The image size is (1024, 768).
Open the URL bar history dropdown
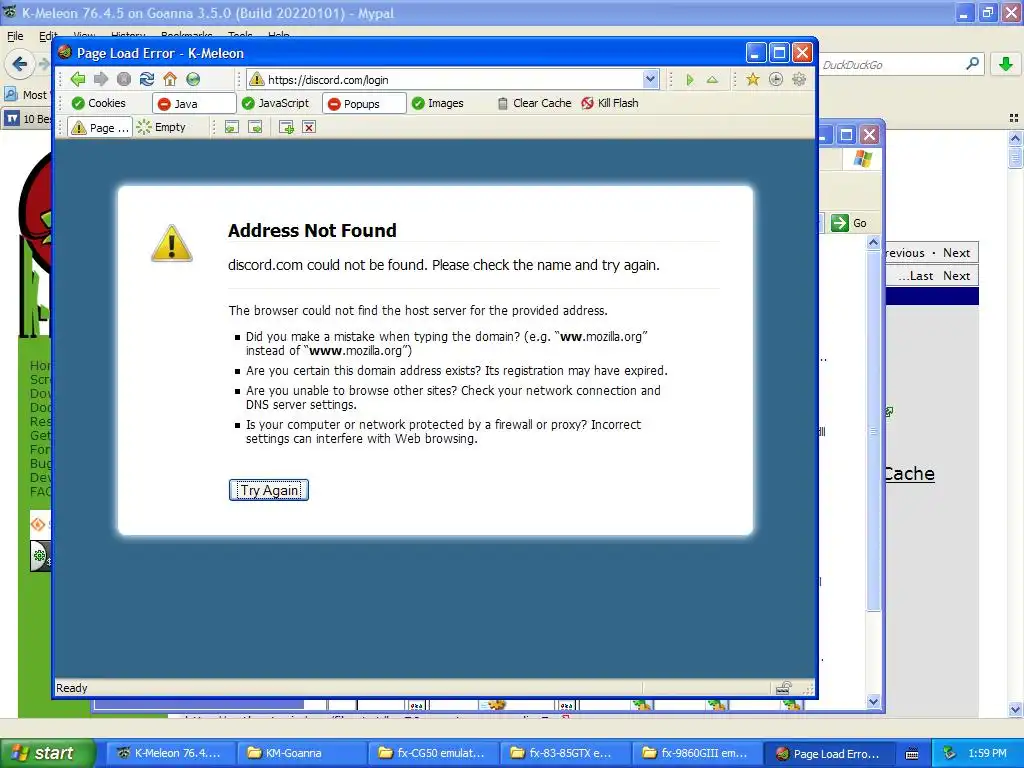(650, 80)
